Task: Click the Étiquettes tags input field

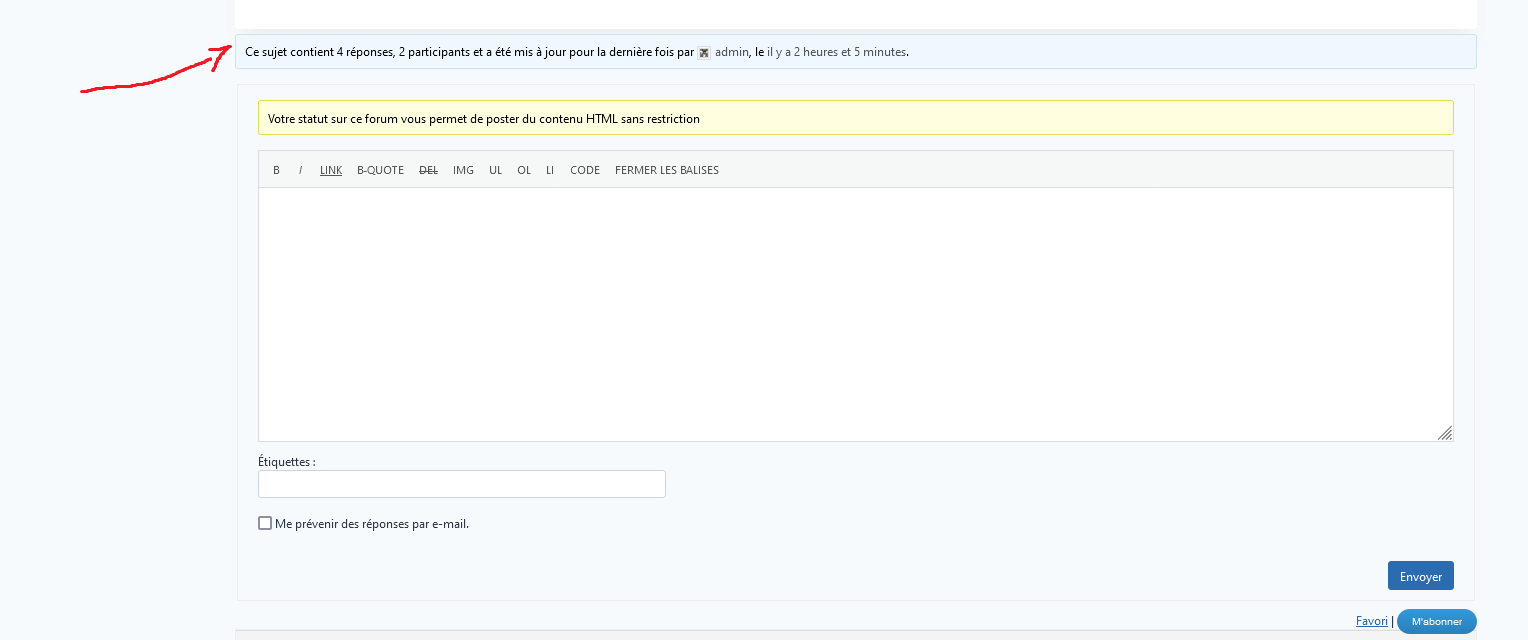Action: tap(462, 484)
